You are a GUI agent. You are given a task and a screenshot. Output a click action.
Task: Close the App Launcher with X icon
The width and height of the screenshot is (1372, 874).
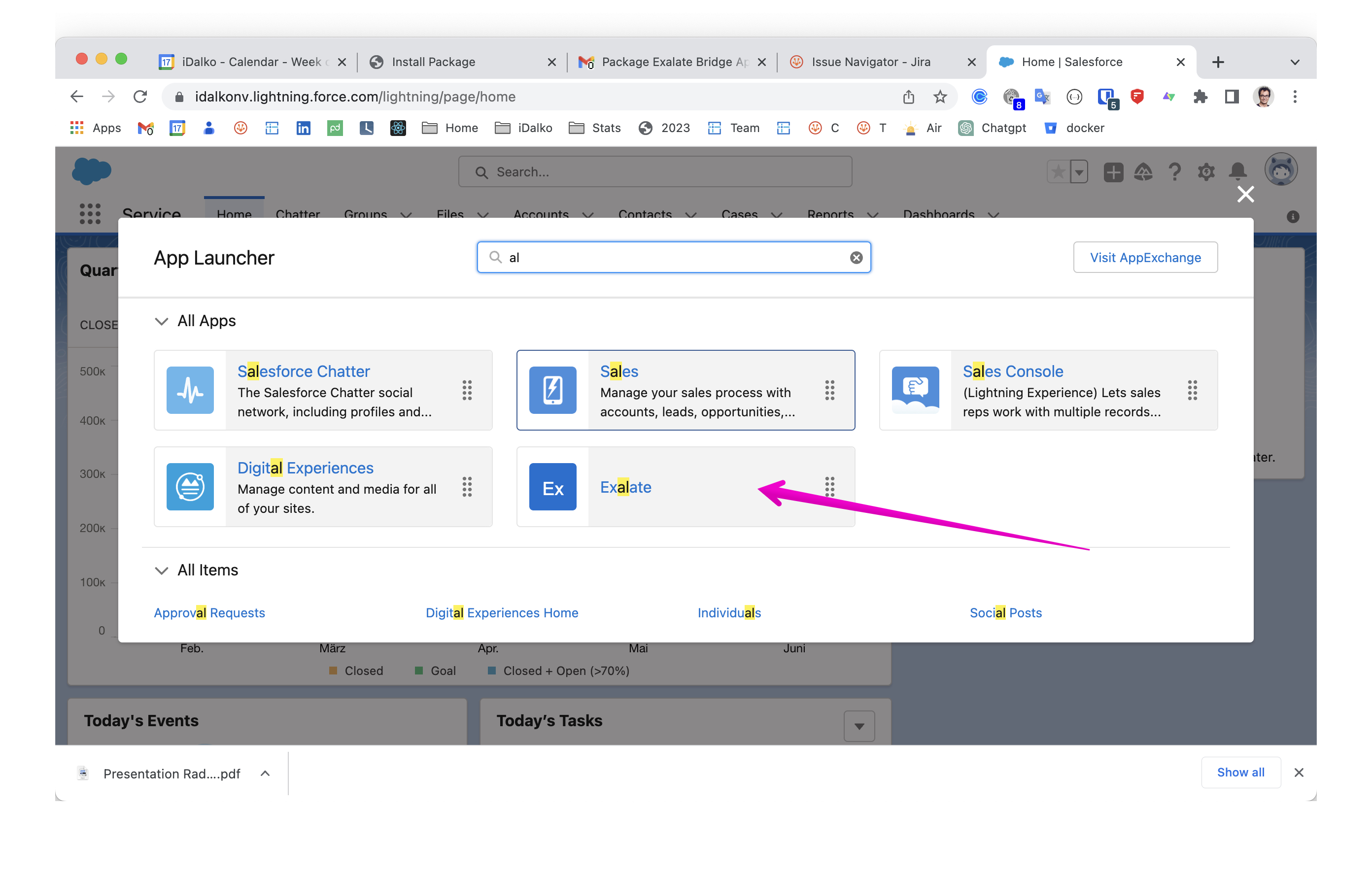pyautogui.click(x=1245, y=194)
